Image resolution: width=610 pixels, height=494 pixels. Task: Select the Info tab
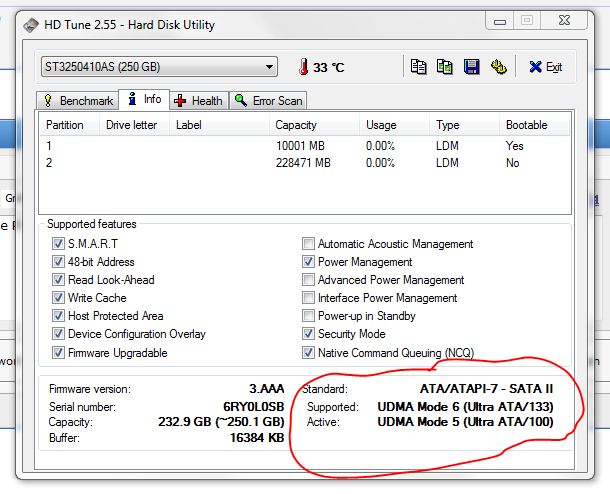coord(144,99)
